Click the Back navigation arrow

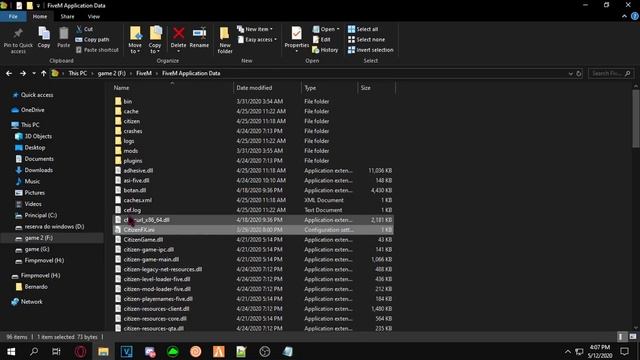[x=9, y=73]
